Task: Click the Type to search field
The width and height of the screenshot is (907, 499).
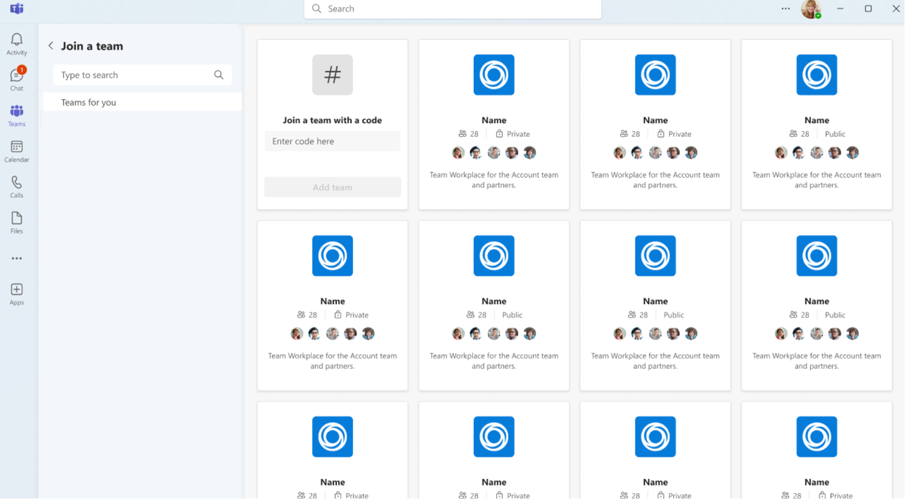Action: coord(142,75)
